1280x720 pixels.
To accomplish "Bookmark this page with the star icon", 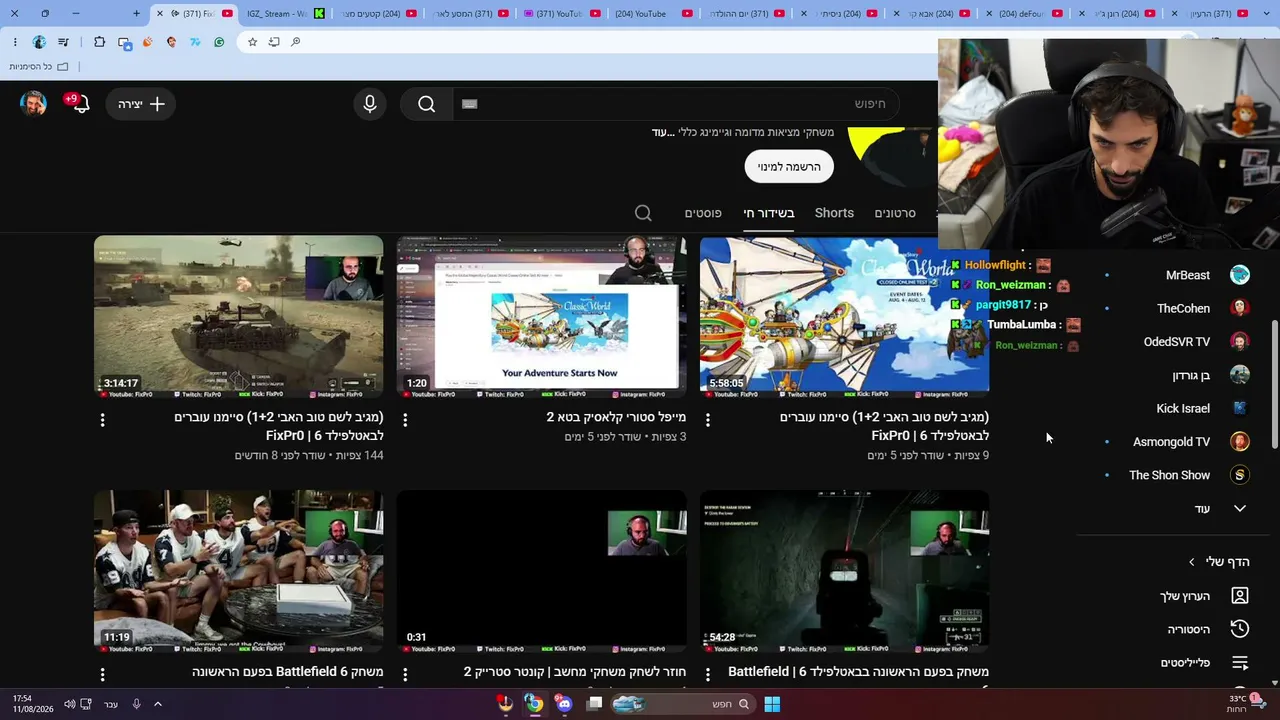I will (x=252, y=42).
